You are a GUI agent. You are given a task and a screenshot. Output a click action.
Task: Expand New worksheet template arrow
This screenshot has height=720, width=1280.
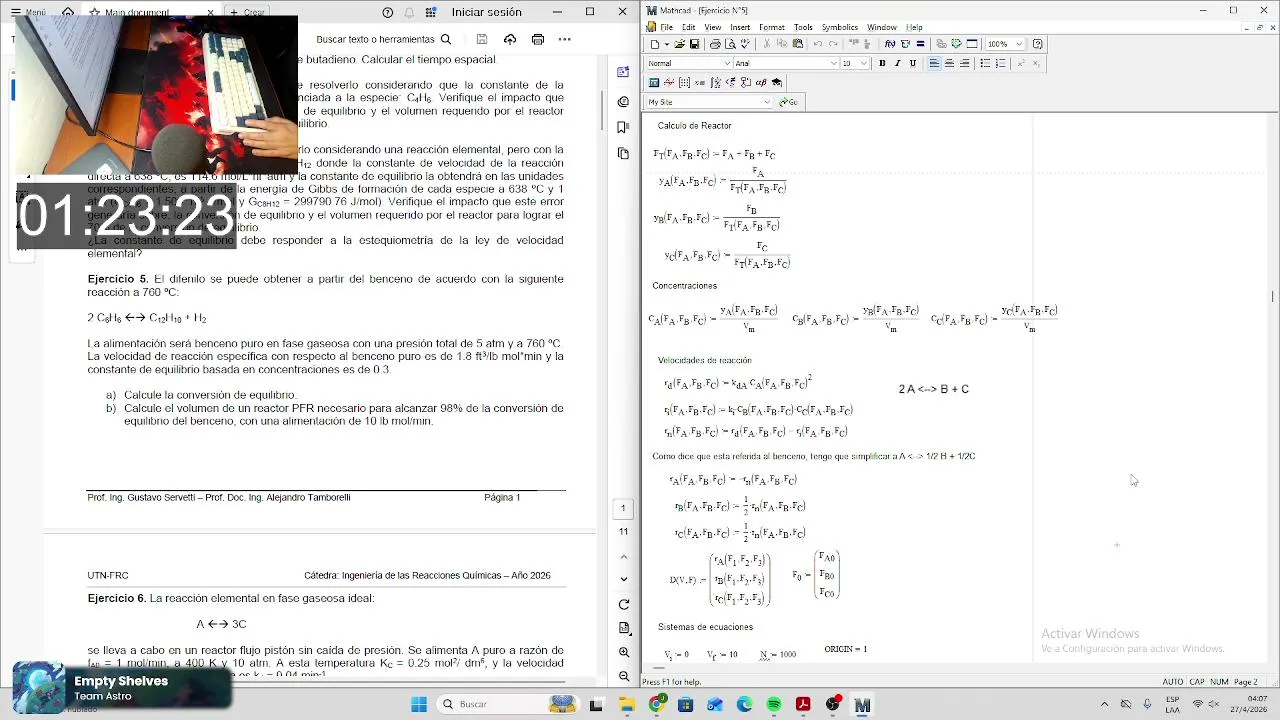pyautogui.click(x=667, y=44)
